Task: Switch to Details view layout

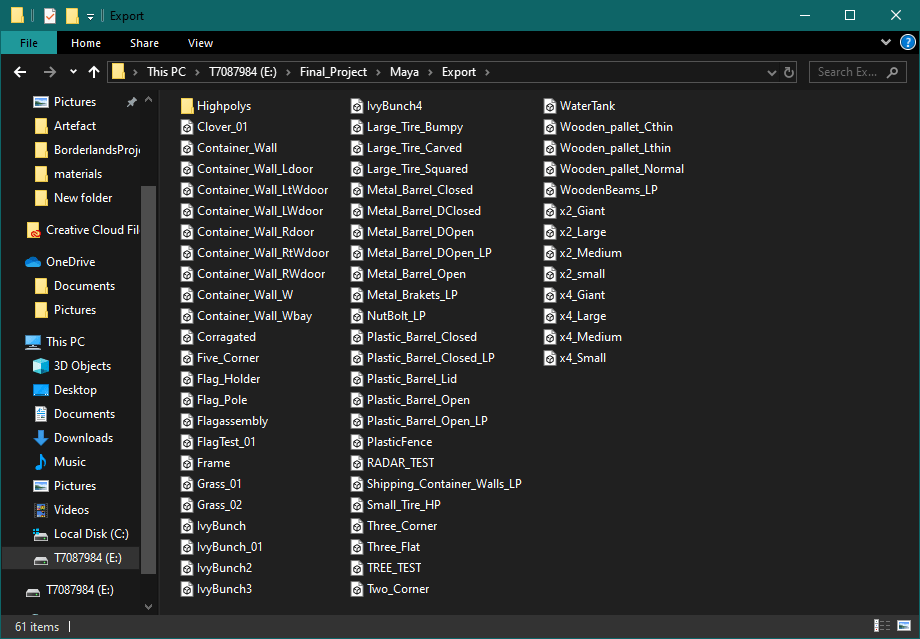Action: [880, 627]
